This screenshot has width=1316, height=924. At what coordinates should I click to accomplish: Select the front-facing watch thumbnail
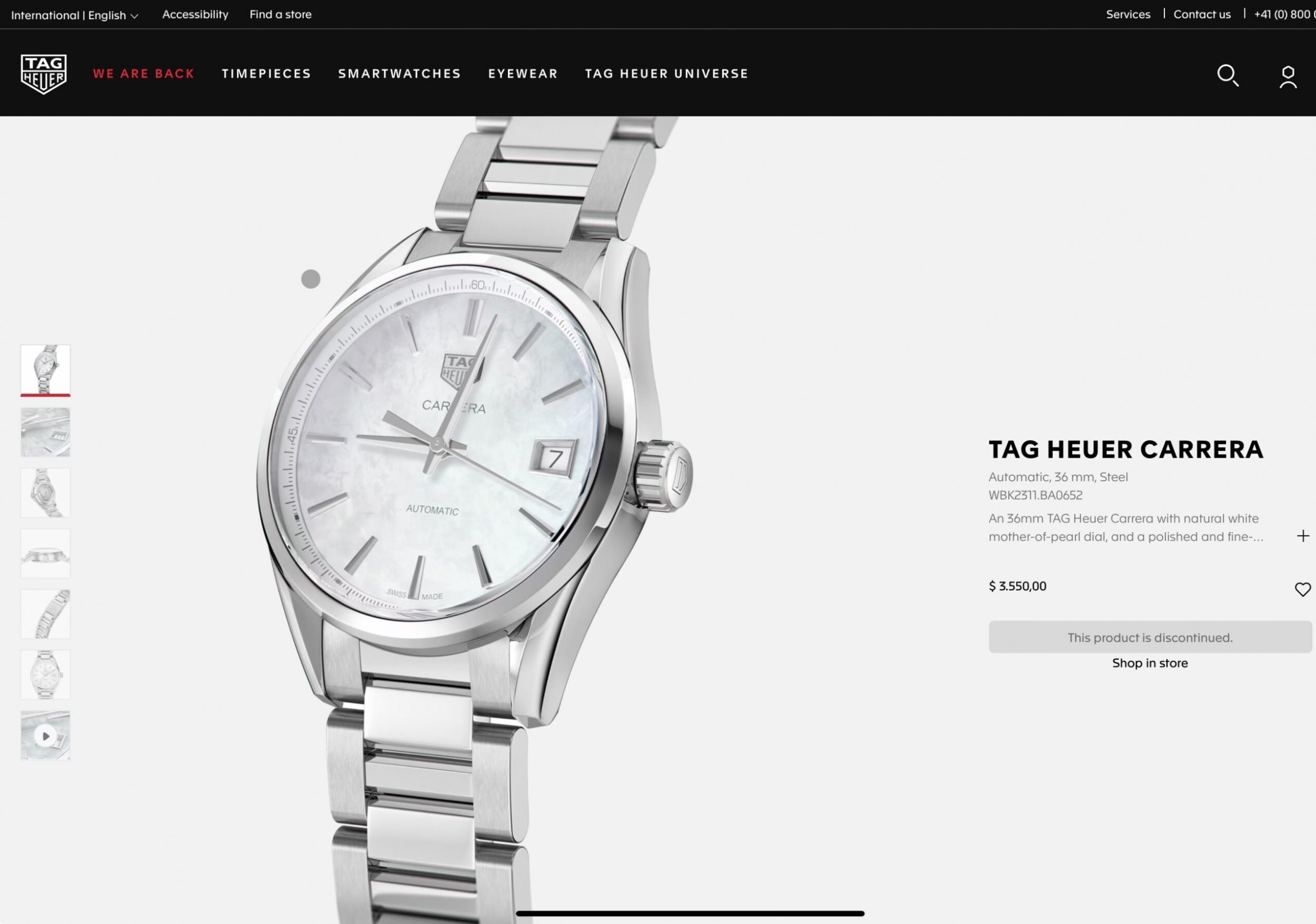[x=45, y=674]
